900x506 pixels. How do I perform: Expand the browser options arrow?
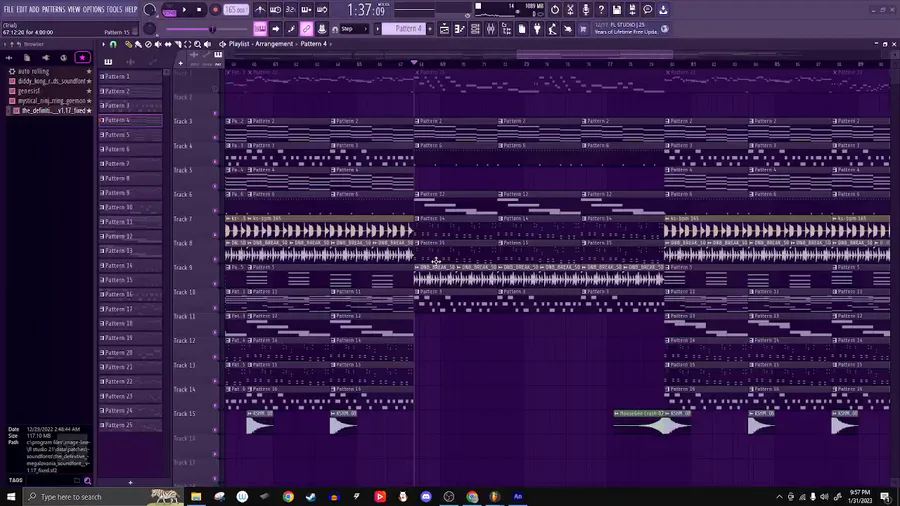click(5, 44)
